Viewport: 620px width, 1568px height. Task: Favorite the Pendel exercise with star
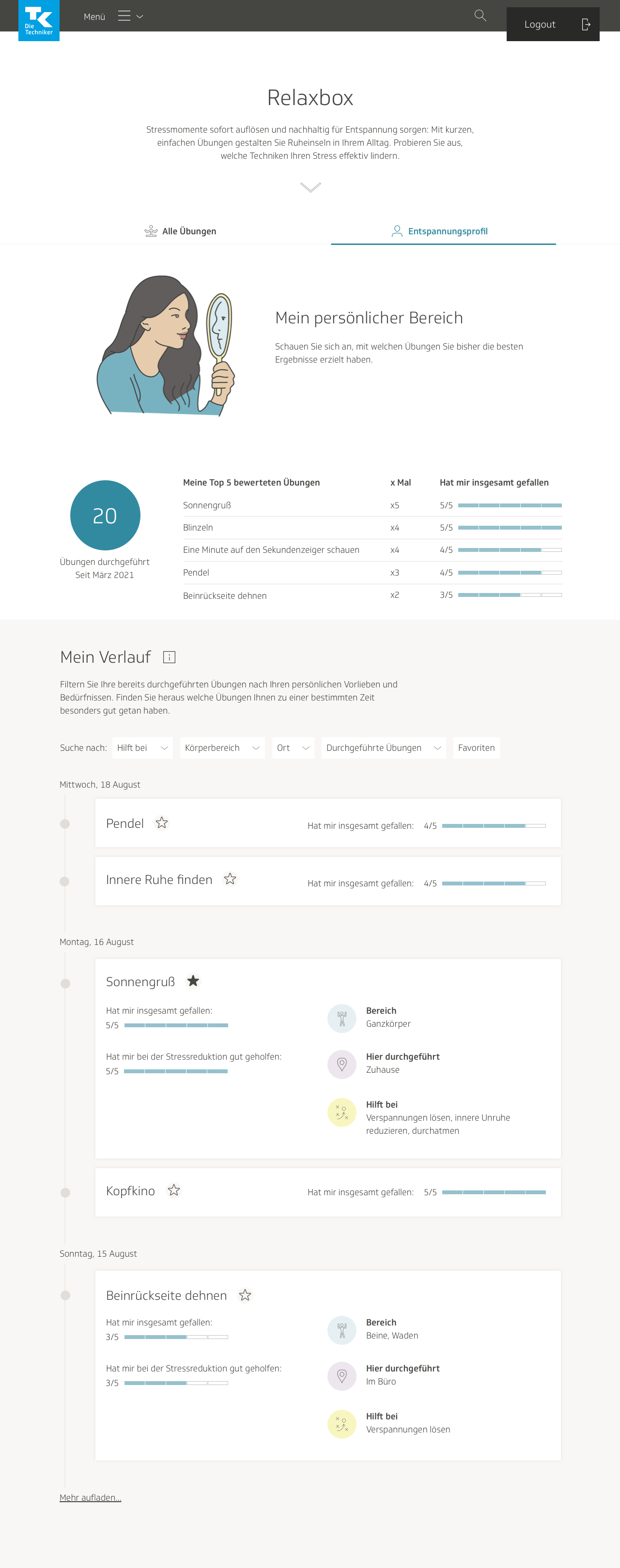pos(161,823)
